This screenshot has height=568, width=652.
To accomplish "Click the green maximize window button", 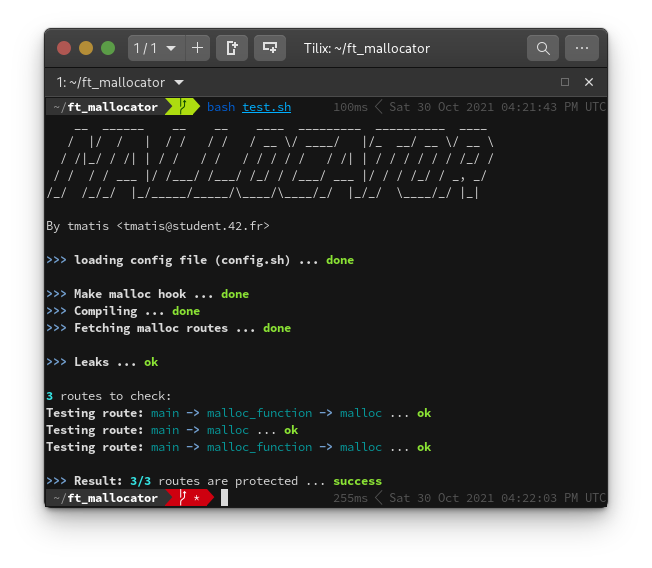I will (108, 48).
